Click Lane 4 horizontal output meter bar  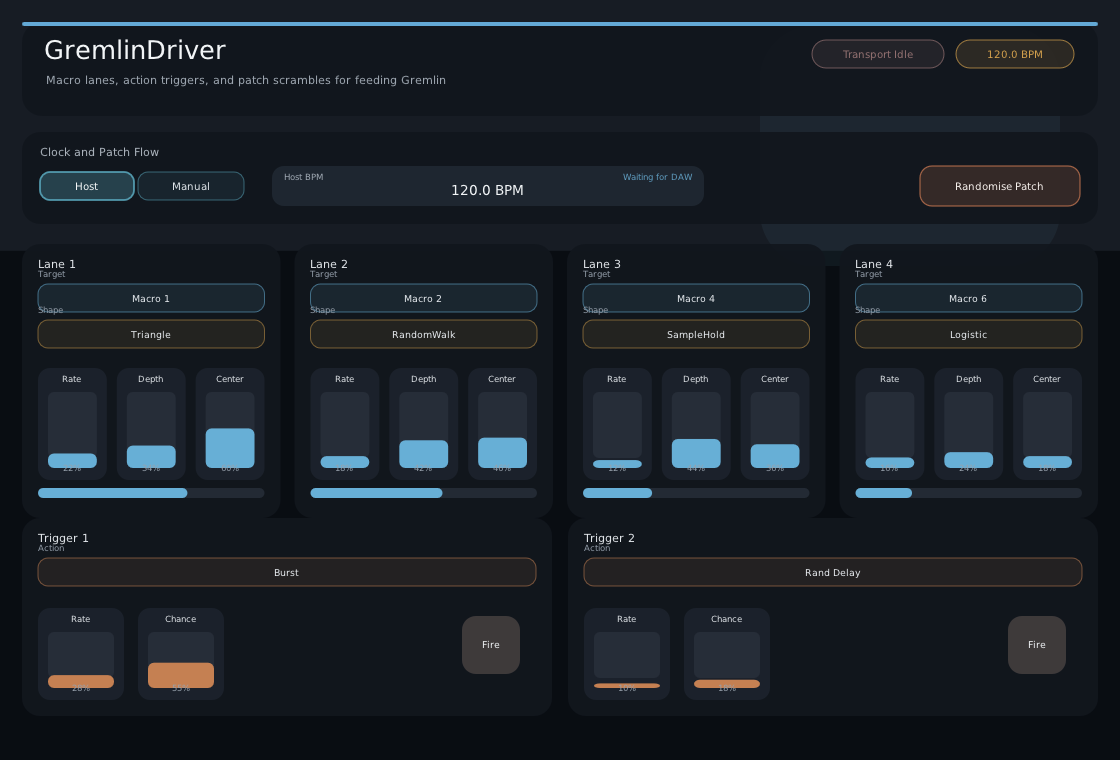click(x=968, y=493)
